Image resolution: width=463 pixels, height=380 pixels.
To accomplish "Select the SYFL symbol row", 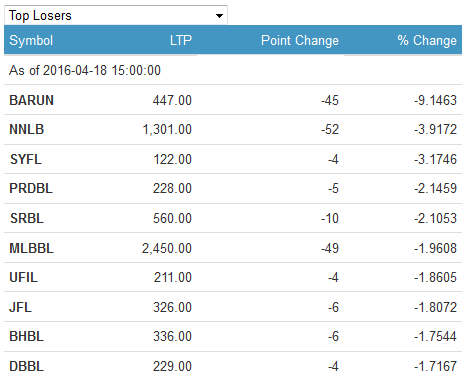I will 233,159.
